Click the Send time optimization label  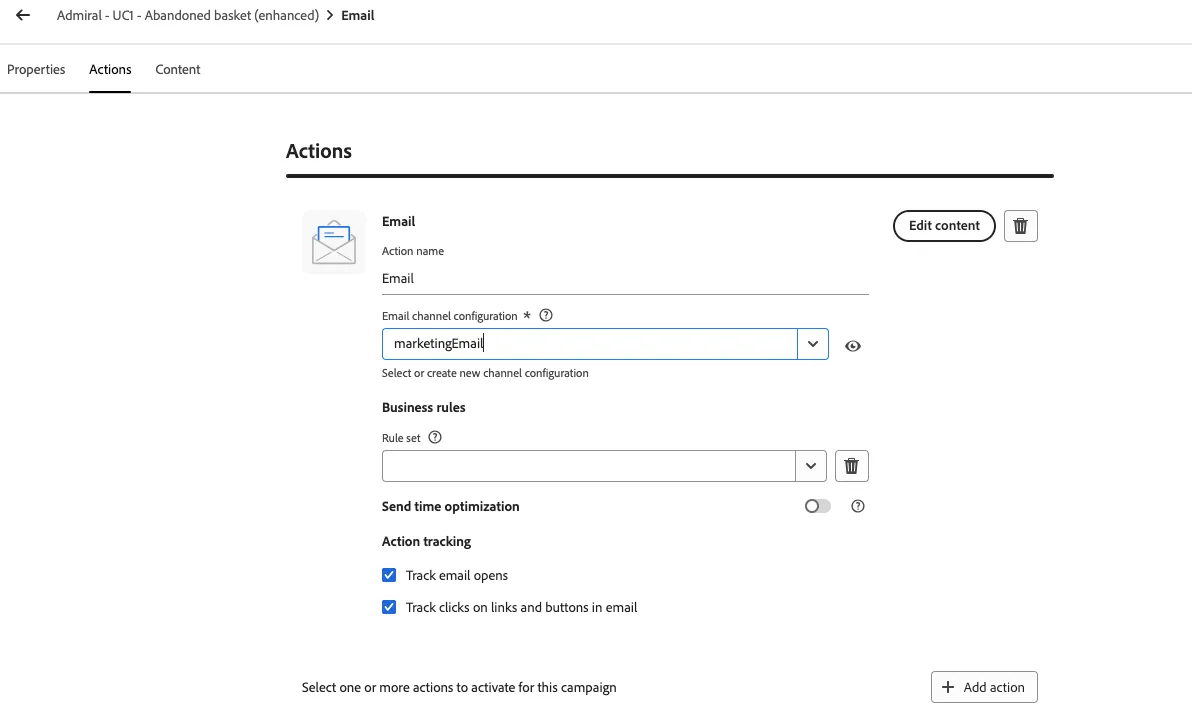[451, 506]
